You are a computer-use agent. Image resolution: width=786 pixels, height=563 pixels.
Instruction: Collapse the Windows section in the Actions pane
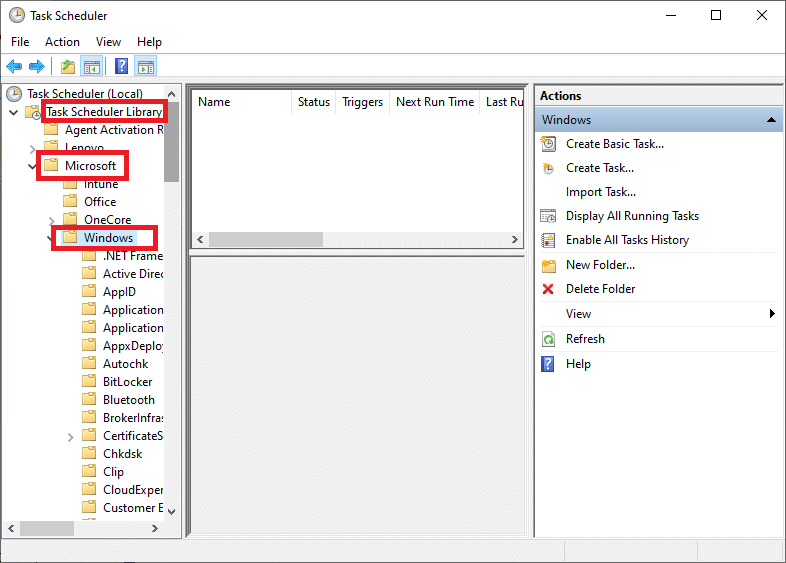pyautogui.click(x=771, y=120)
